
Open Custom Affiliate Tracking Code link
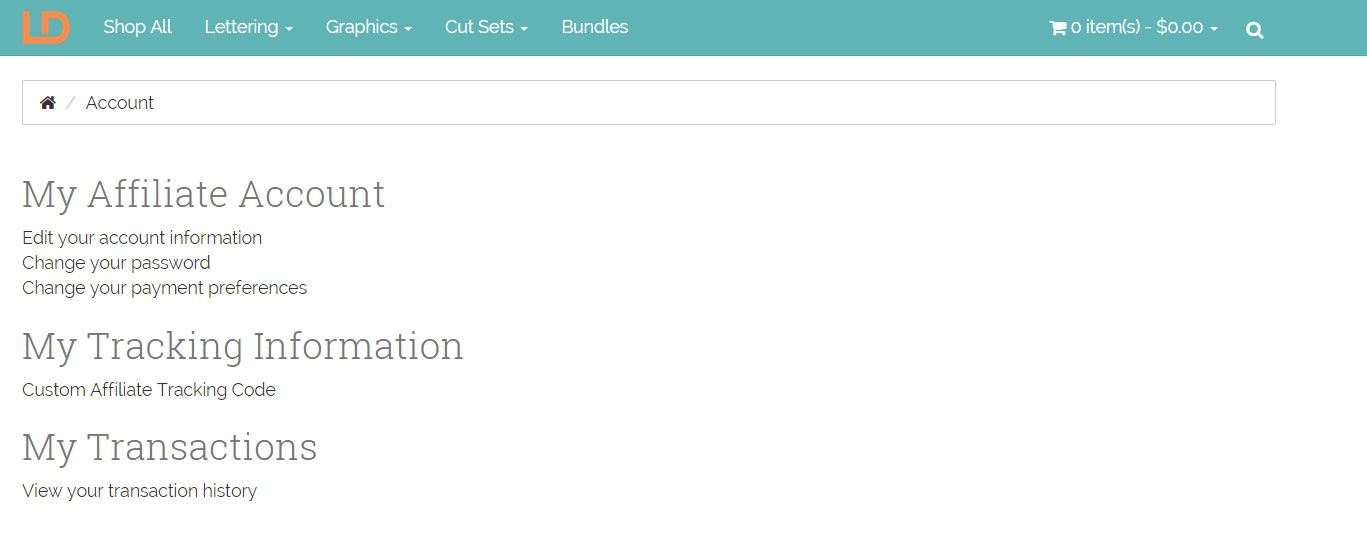tap(149, 390)
